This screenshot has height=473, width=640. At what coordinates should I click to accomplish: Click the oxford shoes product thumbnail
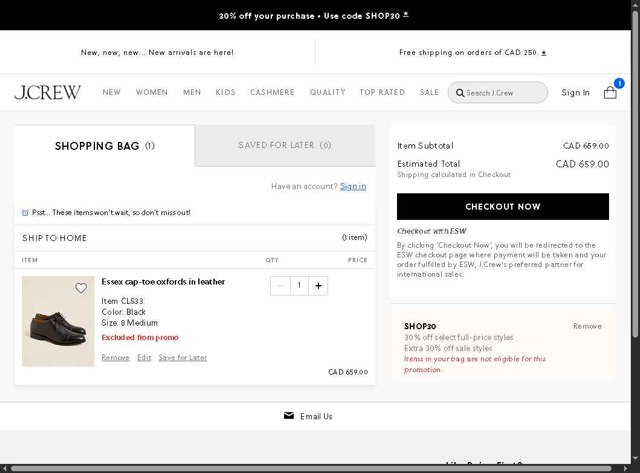click(58, 321)
